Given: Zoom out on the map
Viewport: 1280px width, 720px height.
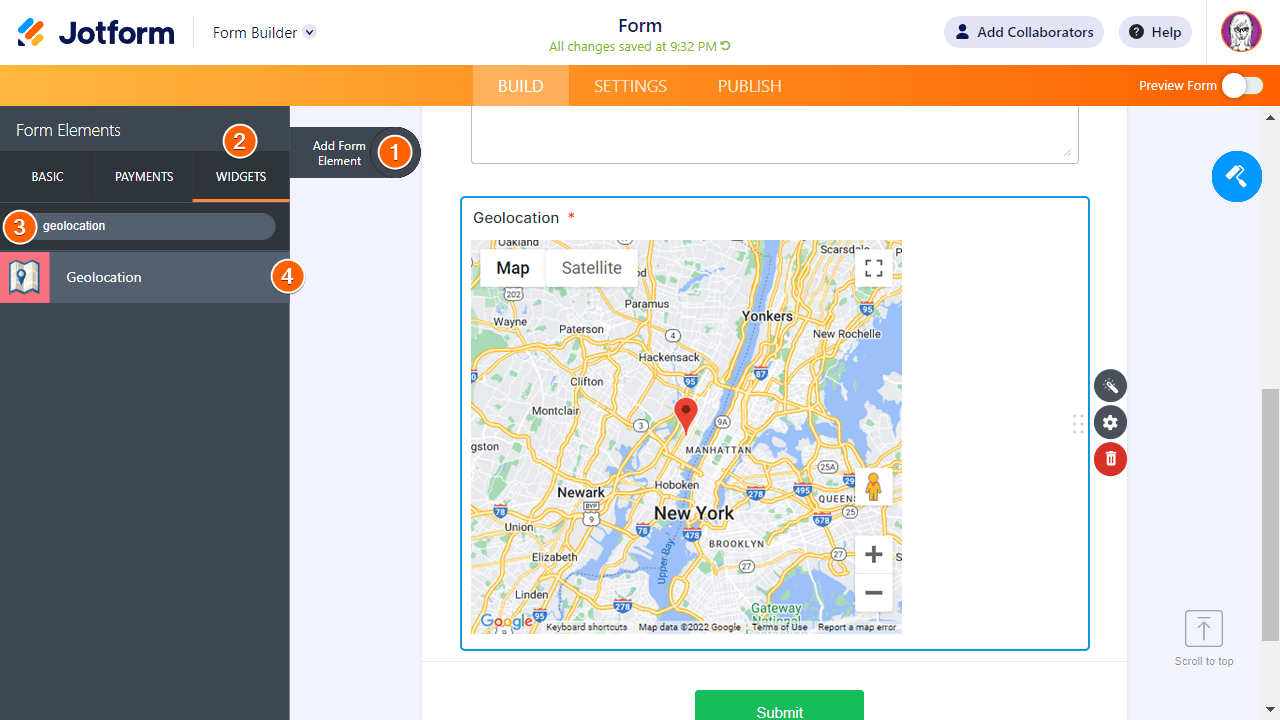Looking at the screenshot, I should pos(873,593).
